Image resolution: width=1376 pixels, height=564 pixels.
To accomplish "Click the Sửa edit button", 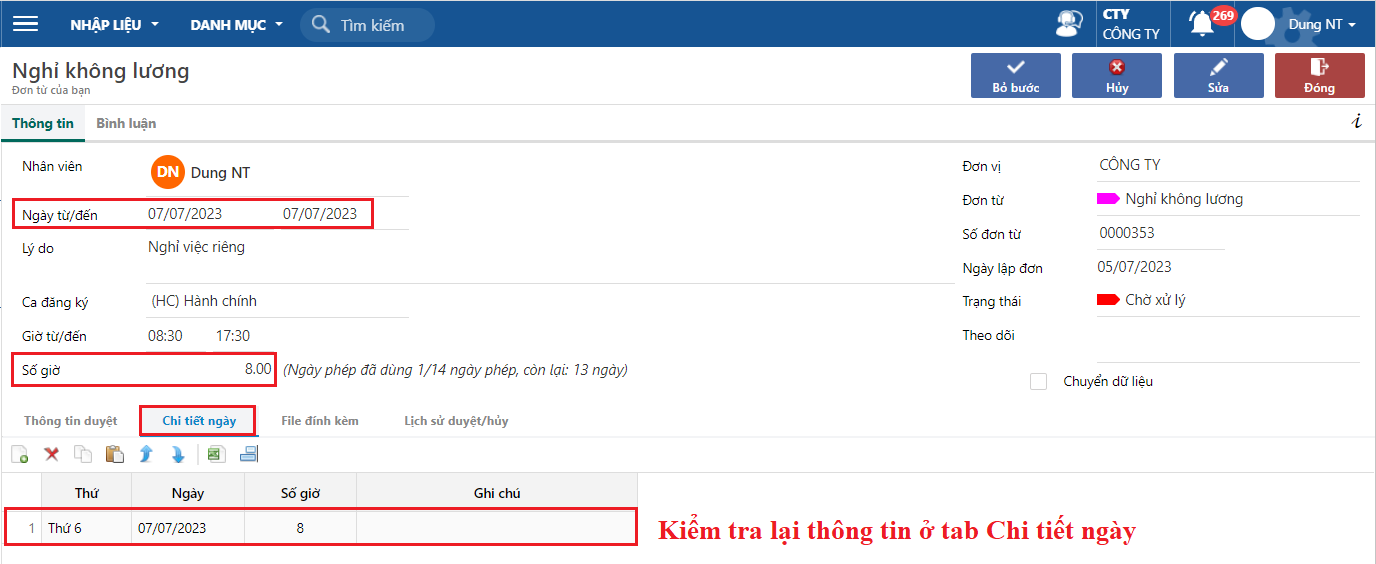I will 1218,76.
